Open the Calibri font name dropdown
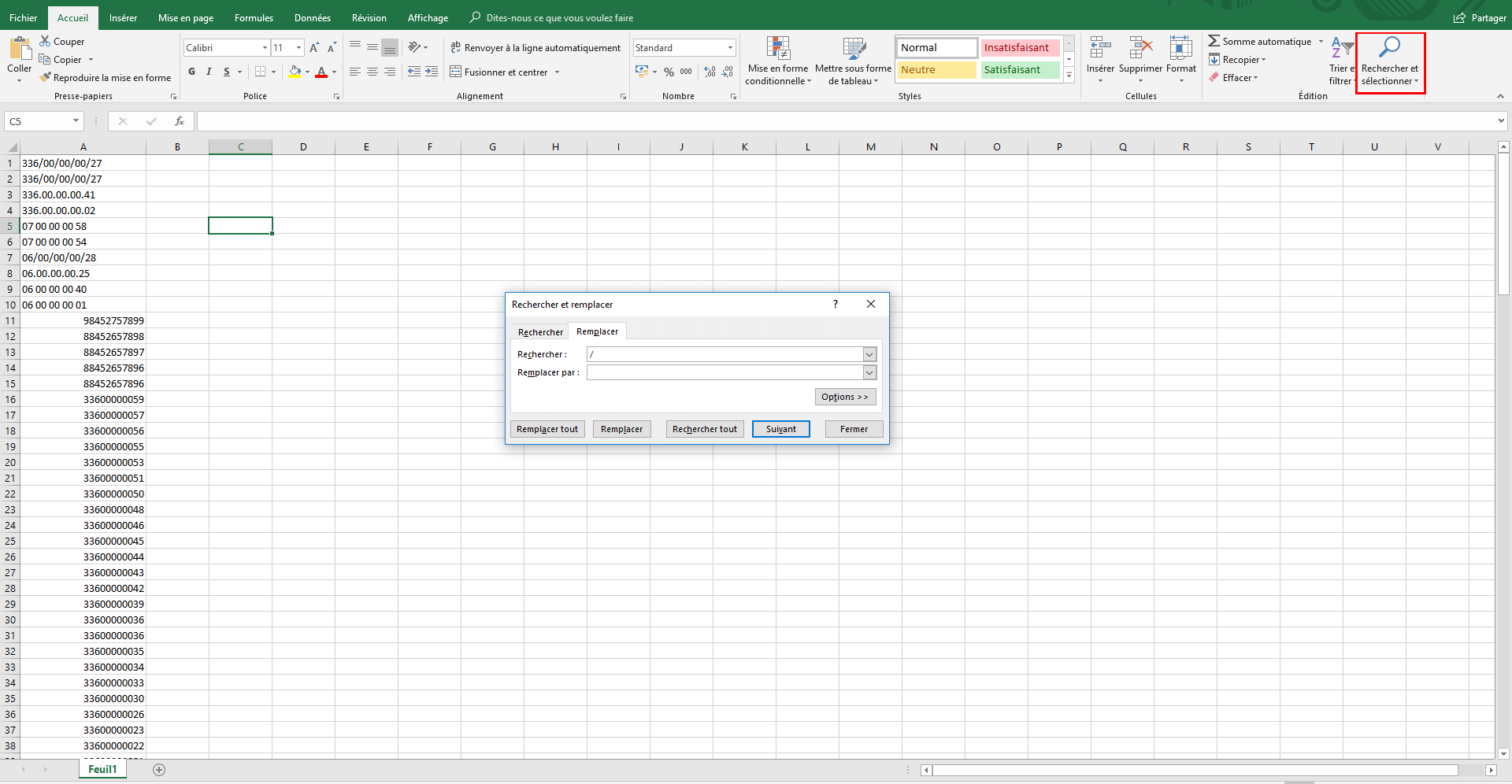Viewport: 1512px width, 784px height. (x=265, y=48)
